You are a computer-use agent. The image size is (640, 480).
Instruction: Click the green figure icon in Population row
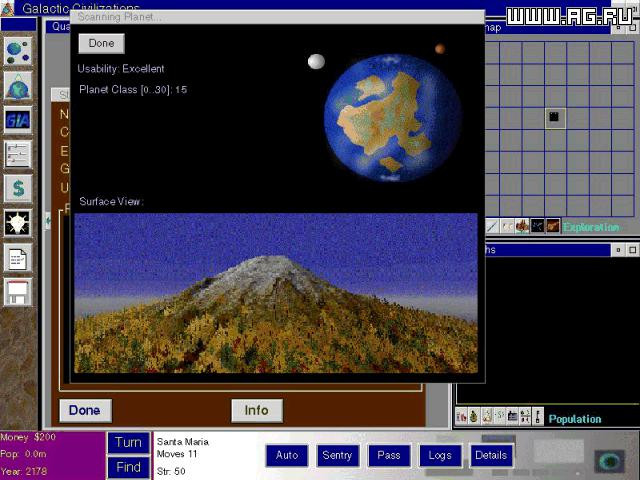(474, 417)
